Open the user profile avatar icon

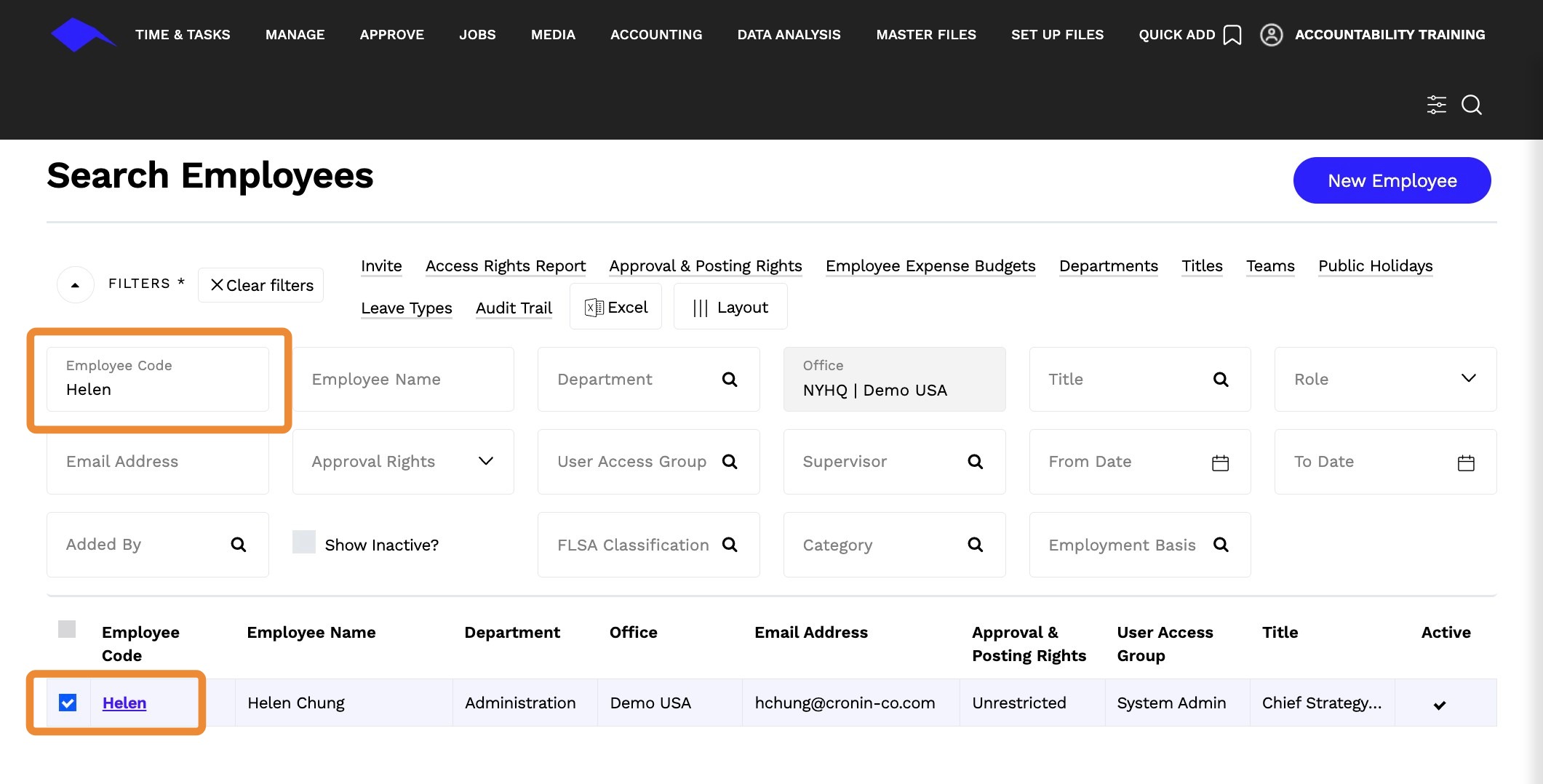coord(1271,35)
